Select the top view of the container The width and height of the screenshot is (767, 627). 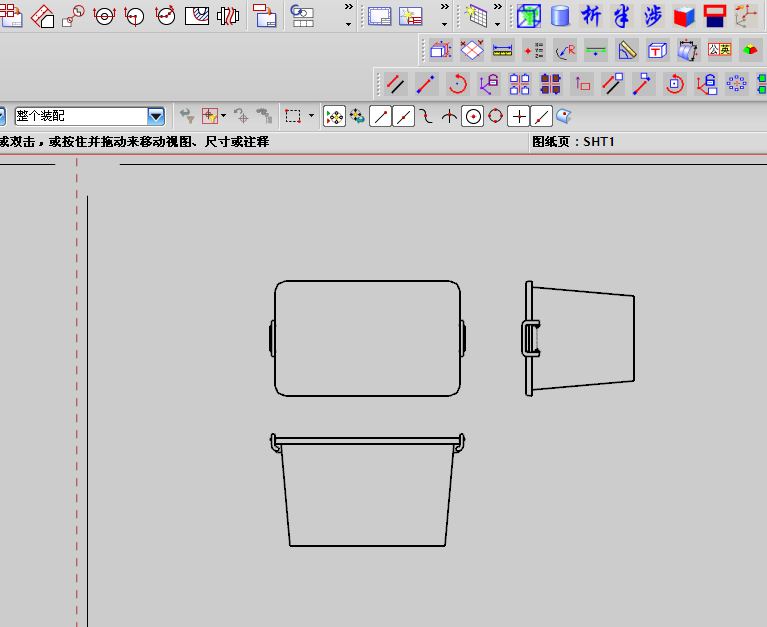click(367, 338)
